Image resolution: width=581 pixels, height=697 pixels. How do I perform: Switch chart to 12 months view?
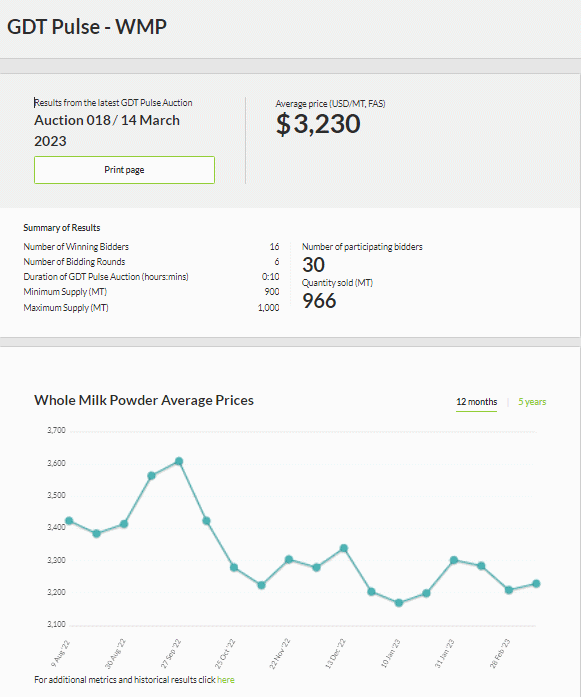477,402
